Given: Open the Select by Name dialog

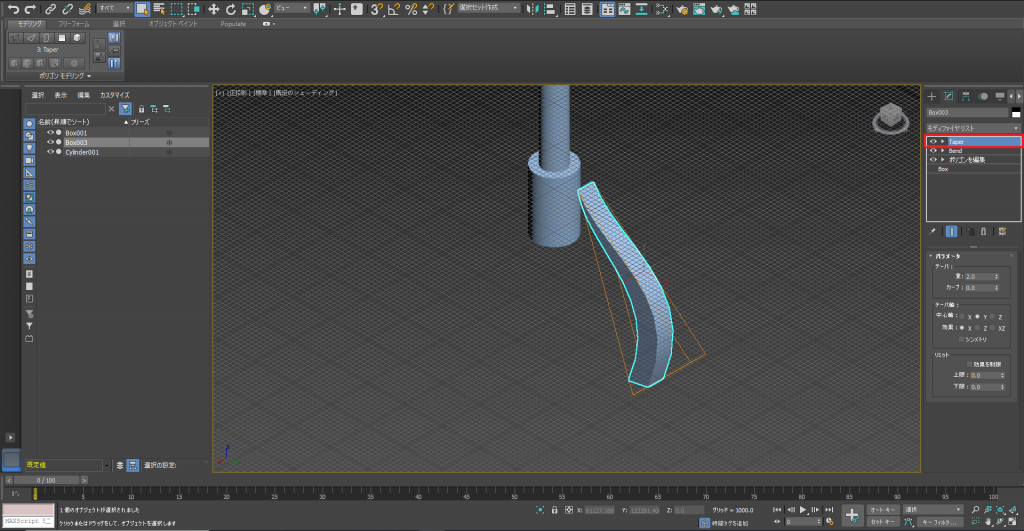Looking at the screenshot, I should tap(159, 9).
